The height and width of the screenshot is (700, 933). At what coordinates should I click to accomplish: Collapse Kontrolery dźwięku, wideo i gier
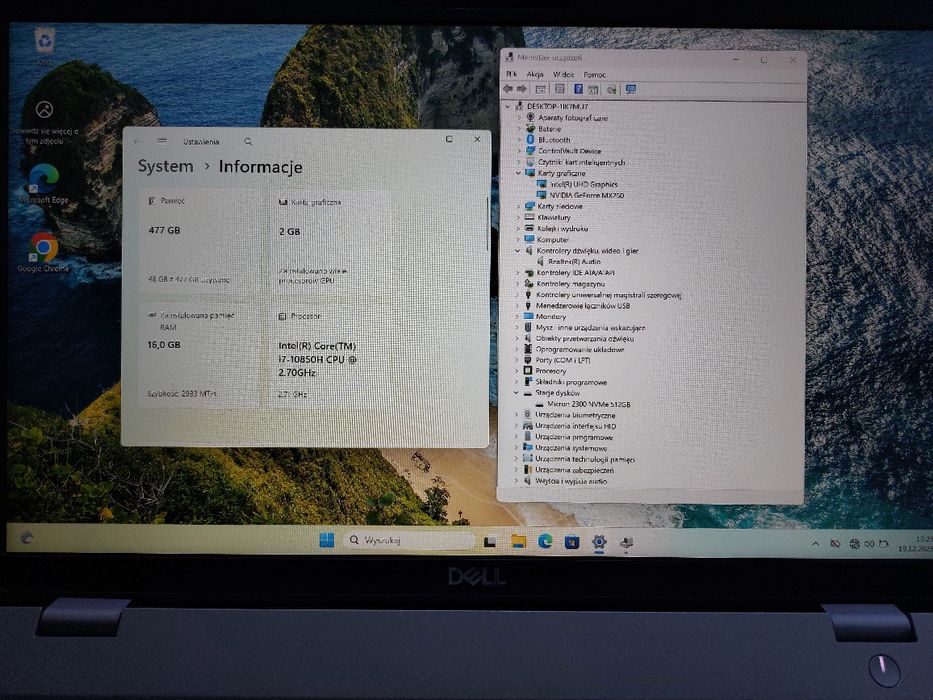518,251
